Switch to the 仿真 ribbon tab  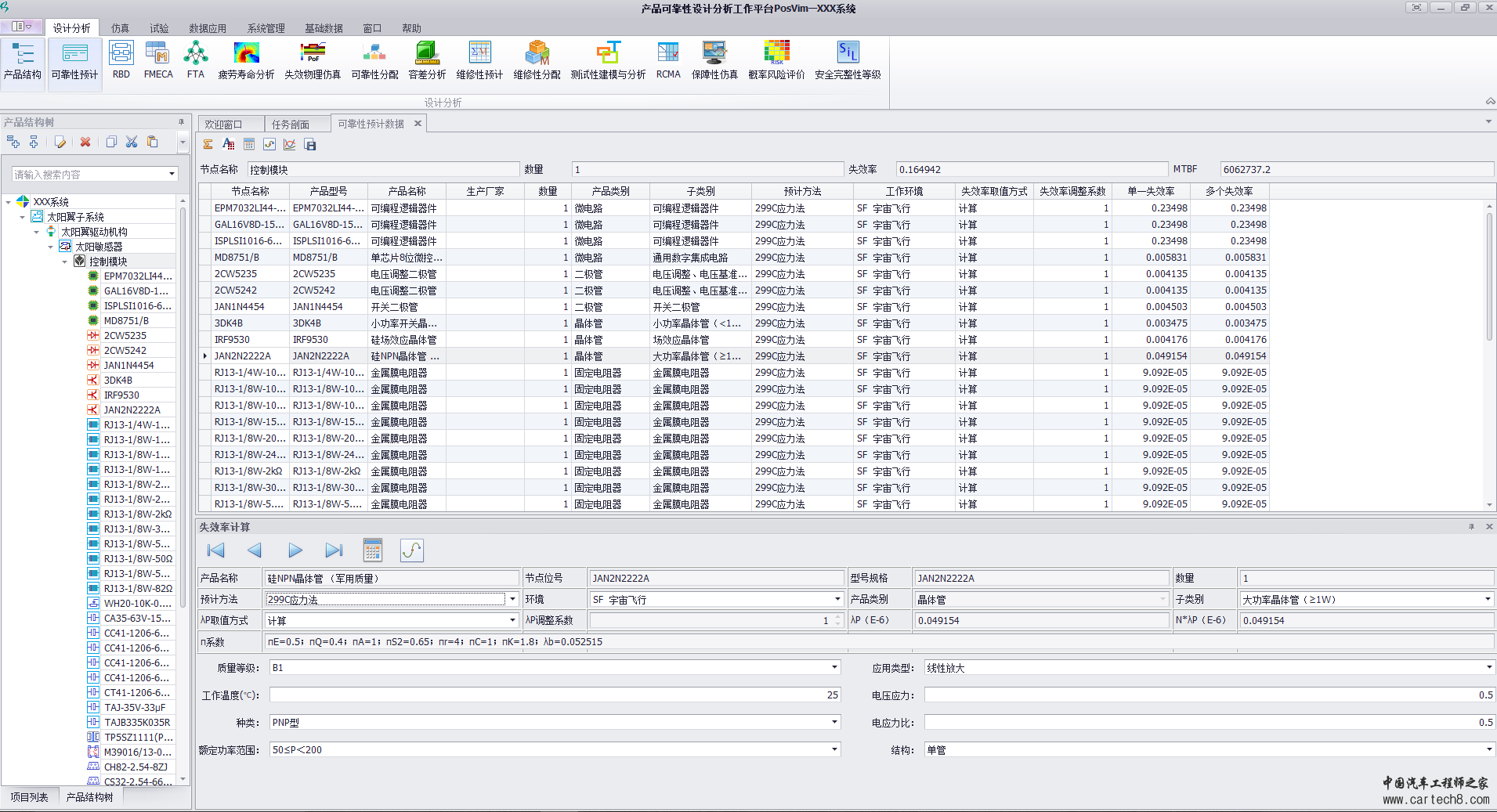coord(120,28)
